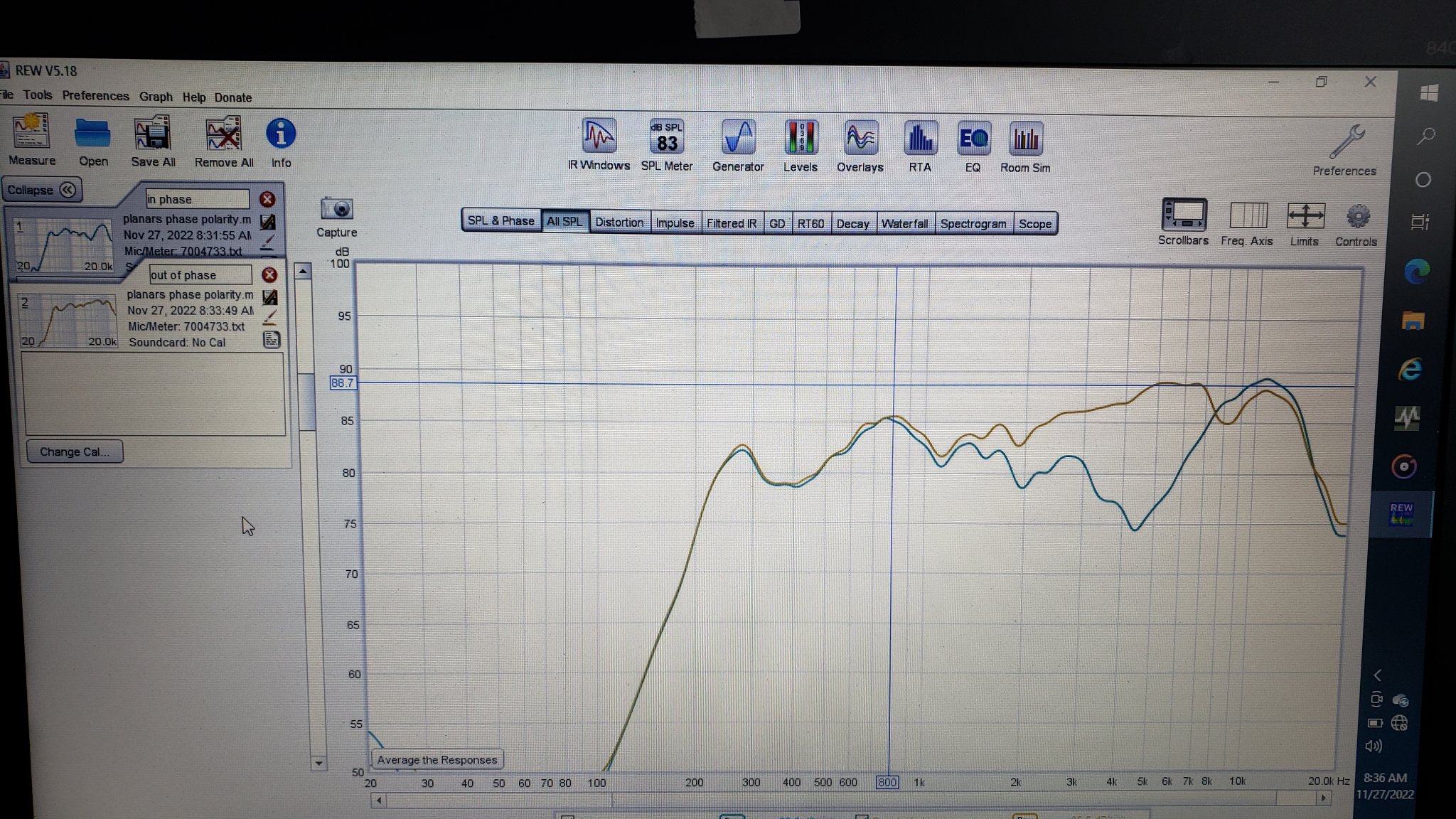Screen dimensions: 1456x819
Task: View the Spectrogram tab
Action: pyautogui.click(x=973, y=224)
